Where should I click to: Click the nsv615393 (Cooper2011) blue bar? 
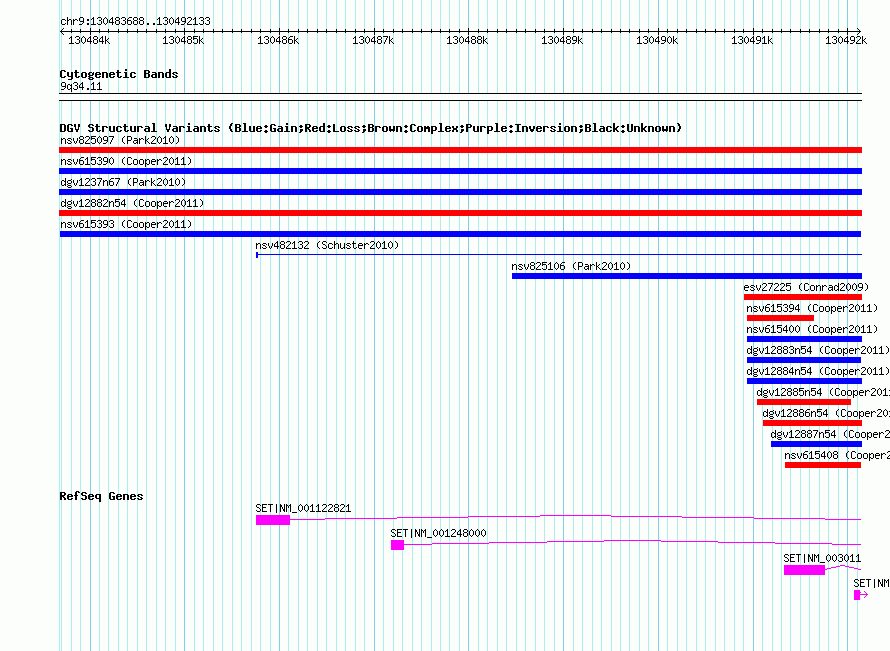460,234
